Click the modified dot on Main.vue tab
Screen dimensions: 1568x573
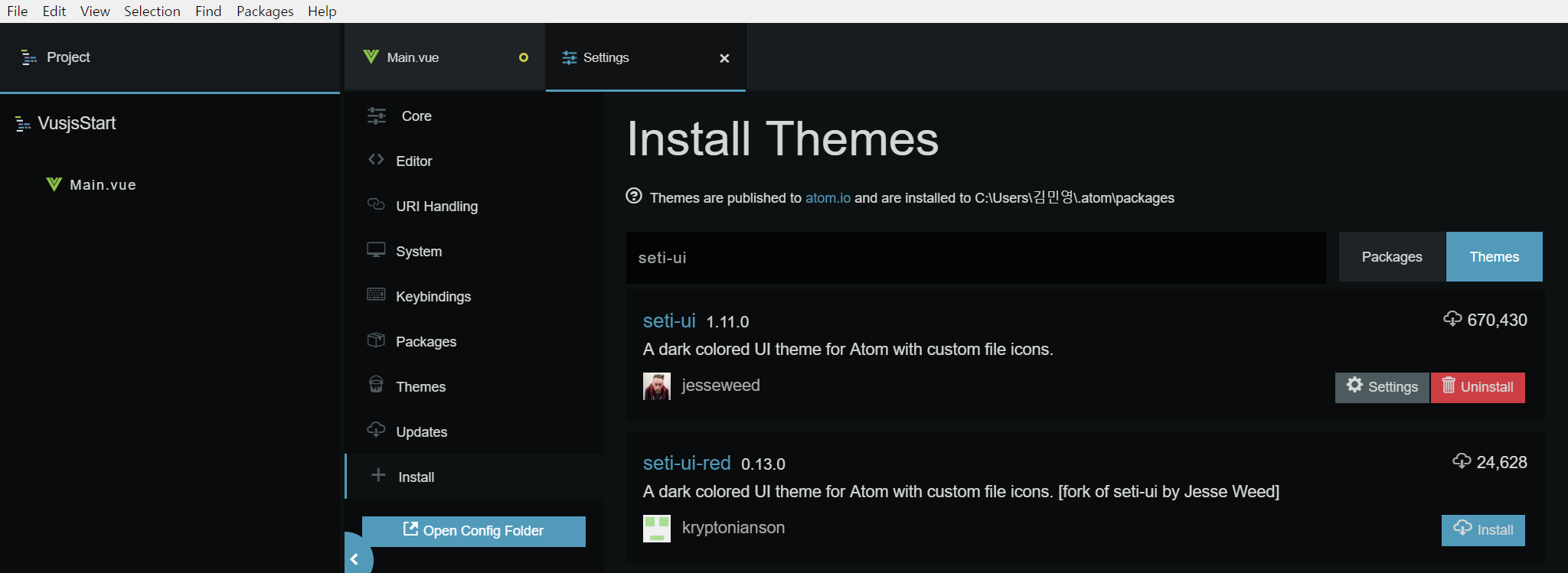tap(524, 57)
